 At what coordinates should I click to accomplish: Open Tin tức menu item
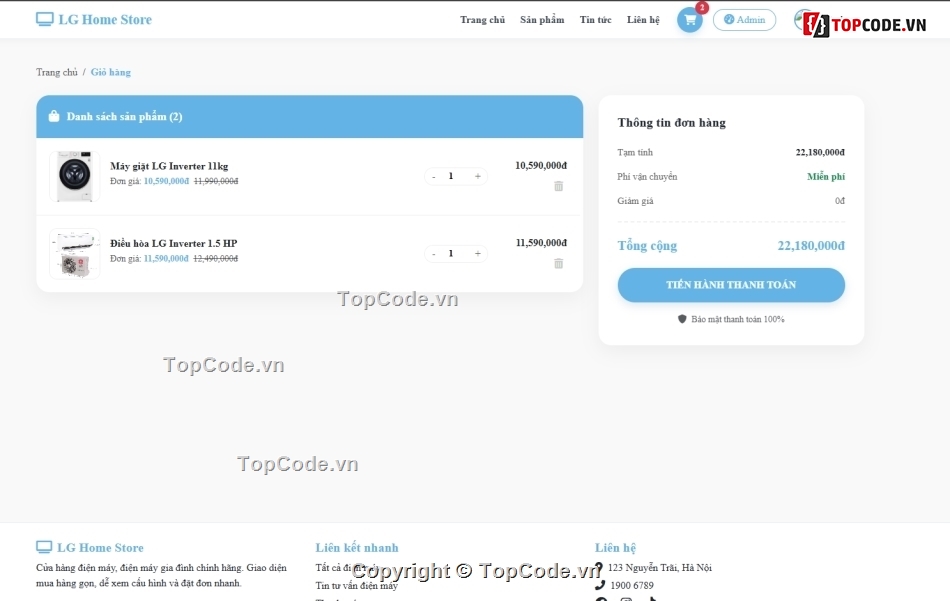595,20
